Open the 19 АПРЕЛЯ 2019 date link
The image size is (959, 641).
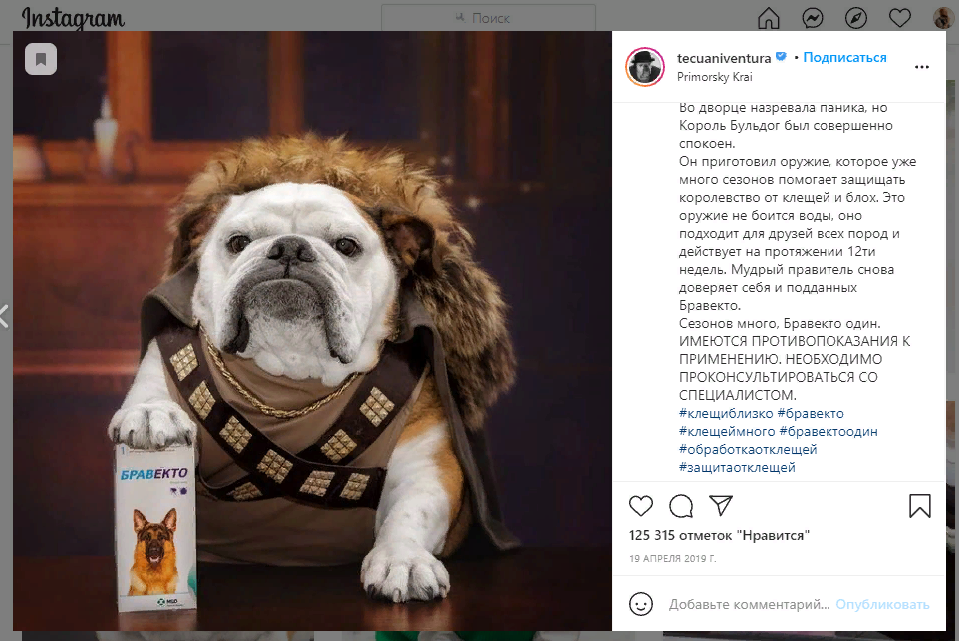pyautogui.click(x=673, y=558)
